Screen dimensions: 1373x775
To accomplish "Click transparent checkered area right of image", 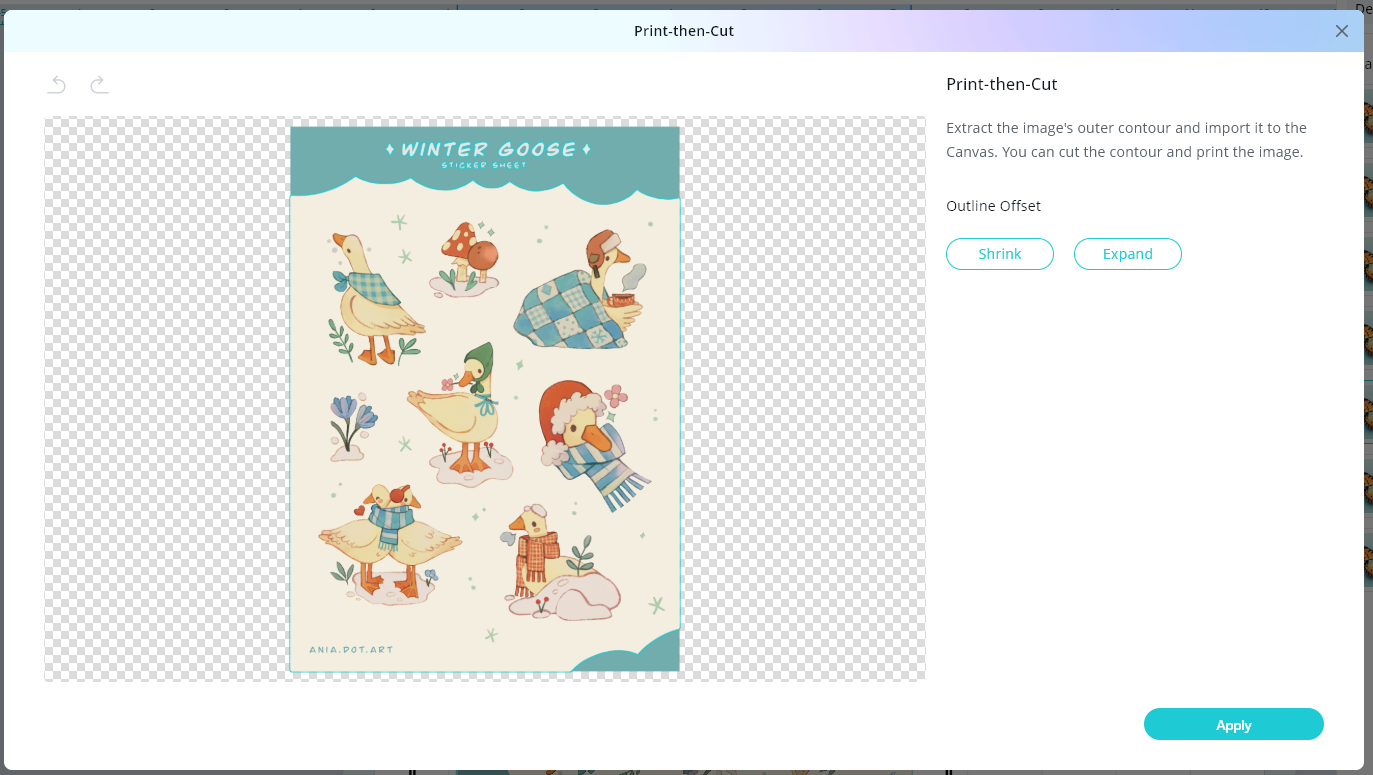I will pos(802,400).
